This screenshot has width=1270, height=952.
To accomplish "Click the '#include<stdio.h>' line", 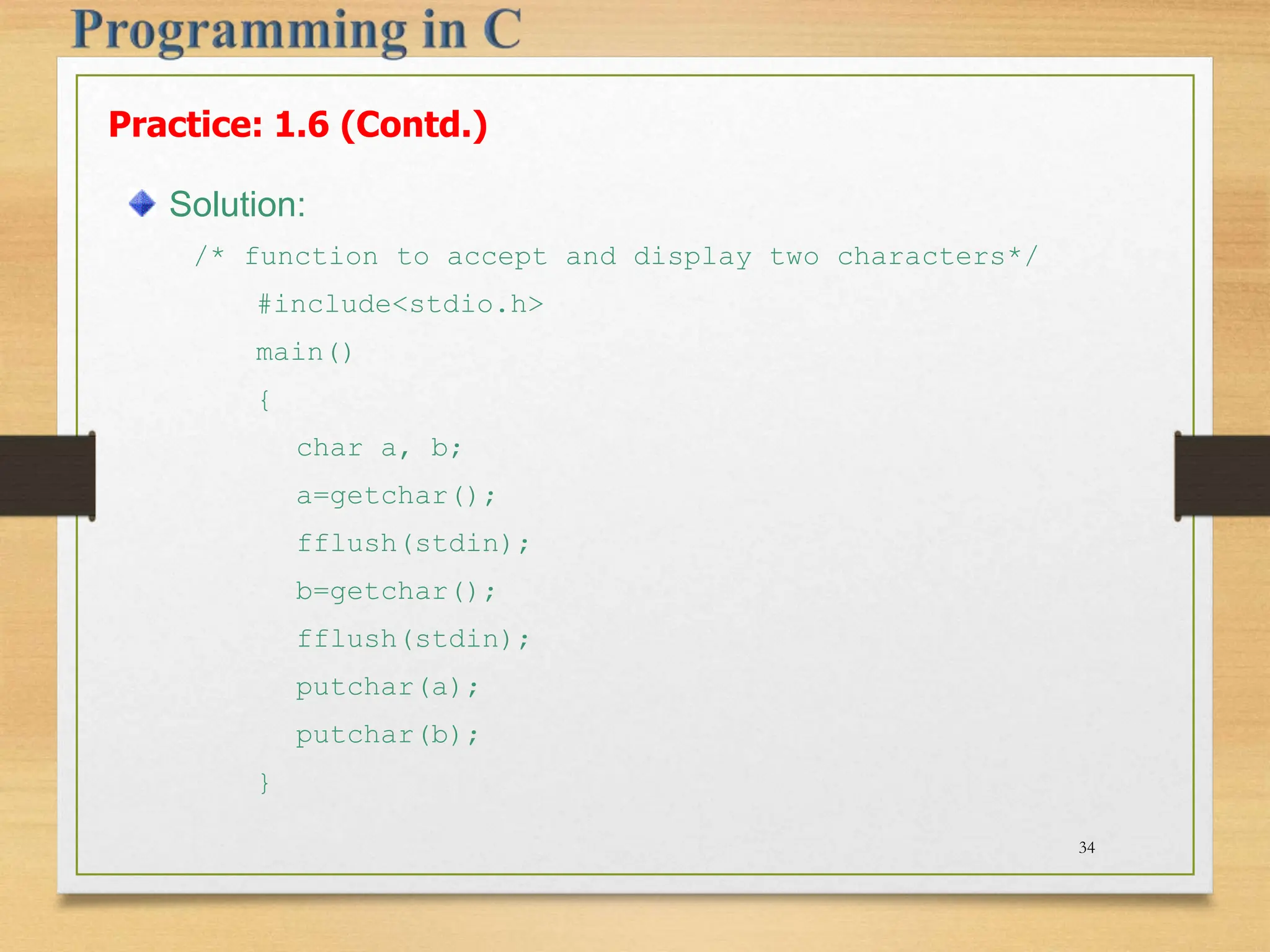I will point(401,304).
